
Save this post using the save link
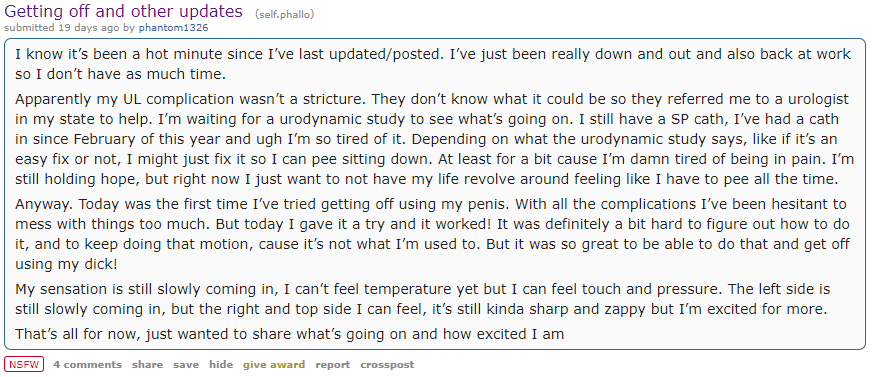pos(186,365)
